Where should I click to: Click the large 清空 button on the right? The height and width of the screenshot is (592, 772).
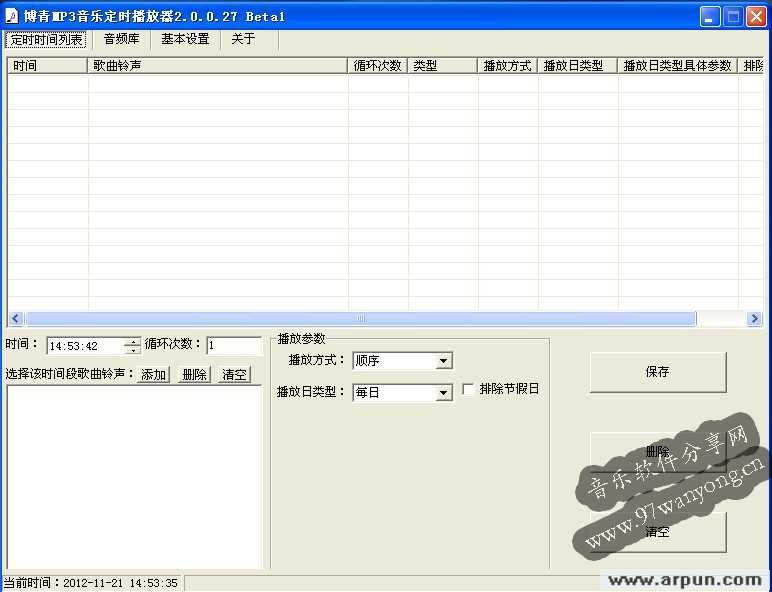[x=658, y=532]
